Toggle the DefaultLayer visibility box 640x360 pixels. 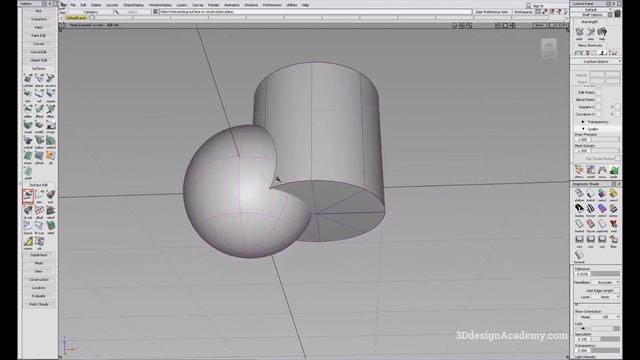click(x=92, y=18)
